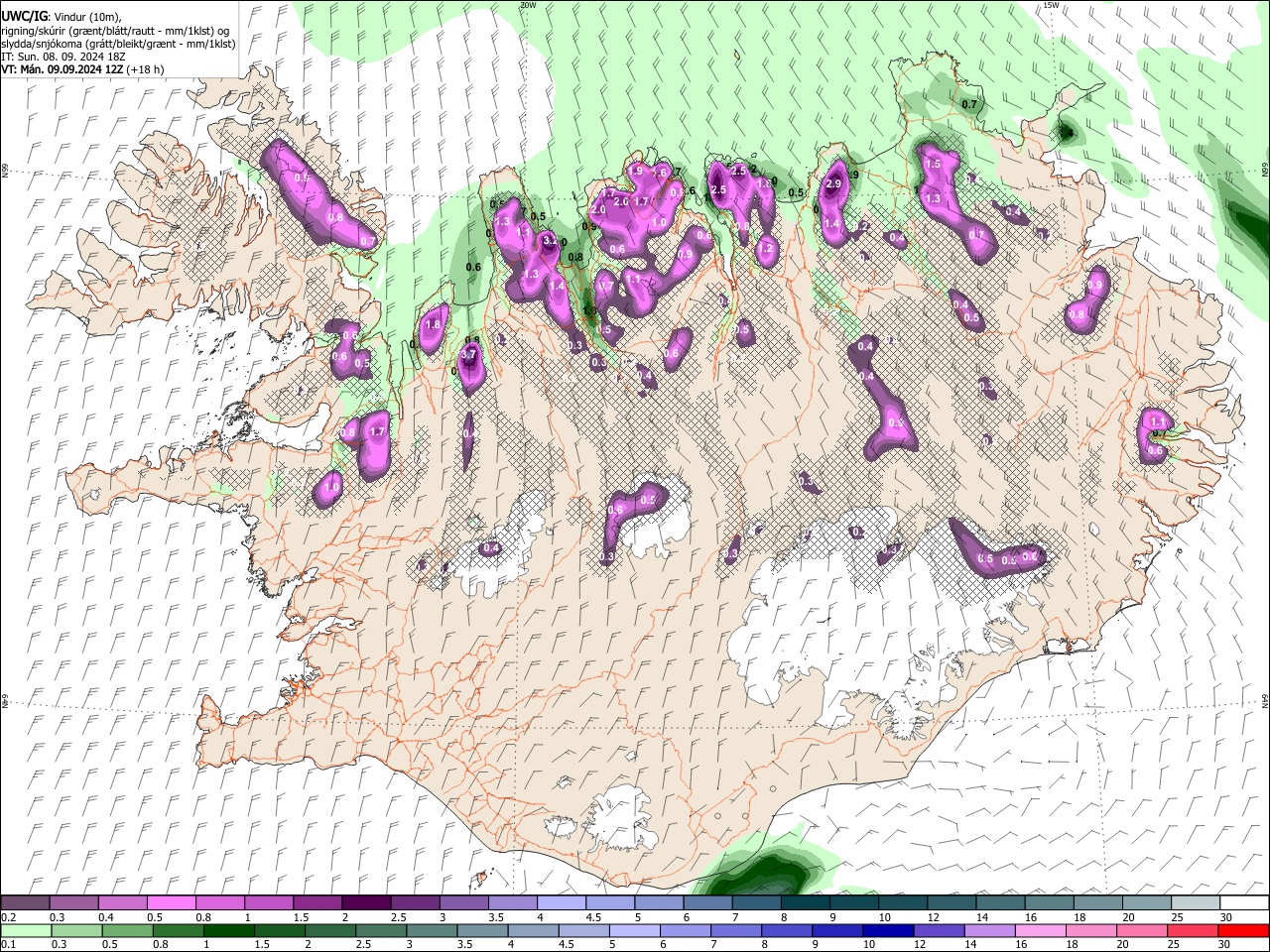Pick the snow legend swatch between 25 and 30
Screen dimensions: 1270x952
pyautogui.click(x=1195, y=903)
